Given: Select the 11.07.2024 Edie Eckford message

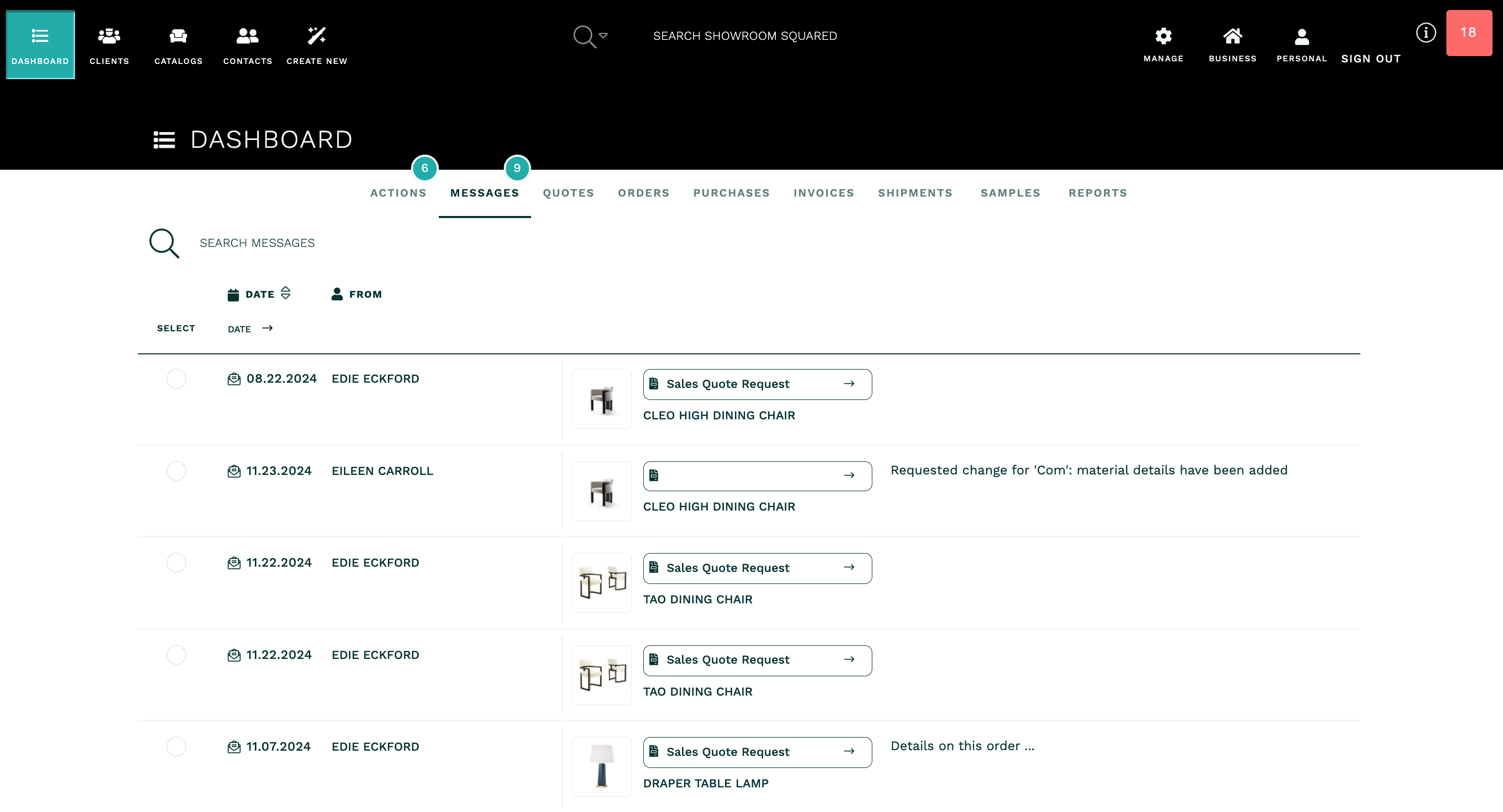Looking at the screenshot, I should 176,746.
